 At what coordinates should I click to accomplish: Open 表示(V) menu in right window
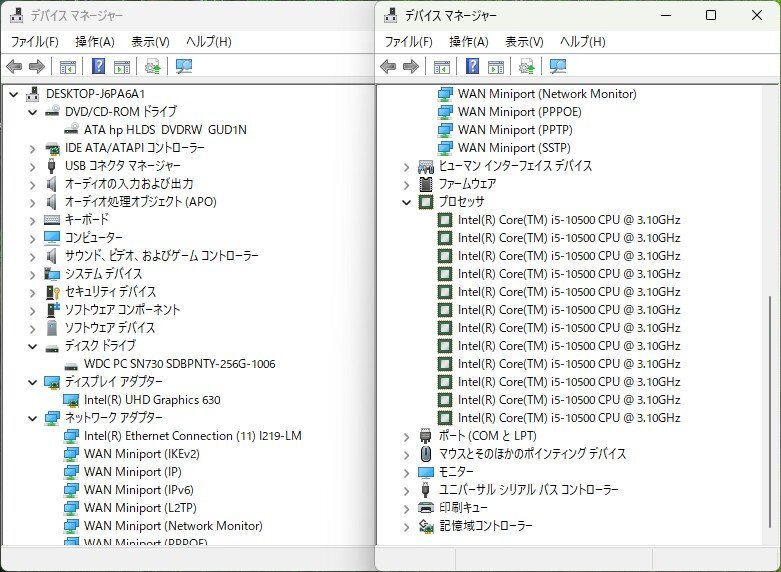tap(524, 41)
